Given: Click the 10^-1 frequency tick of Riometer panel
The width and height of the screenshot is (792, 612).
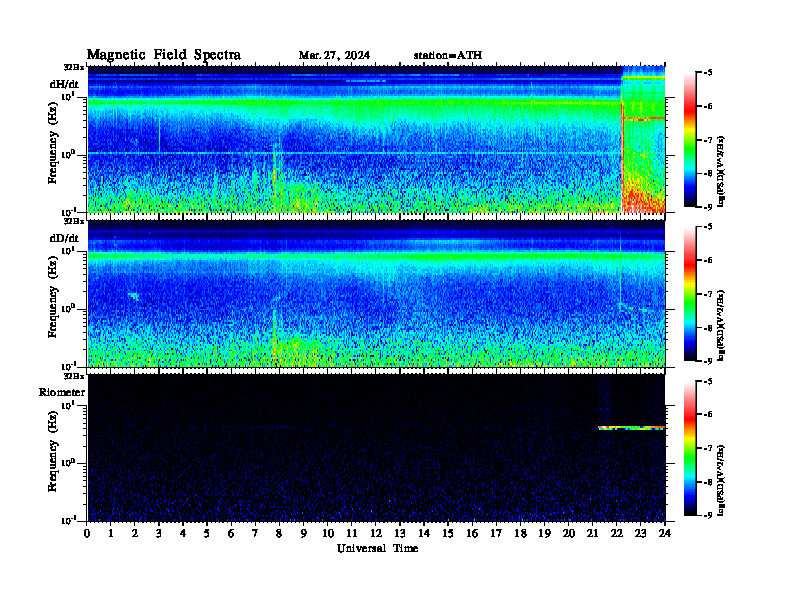Looking at the screenshot, I should pos(69,520).
